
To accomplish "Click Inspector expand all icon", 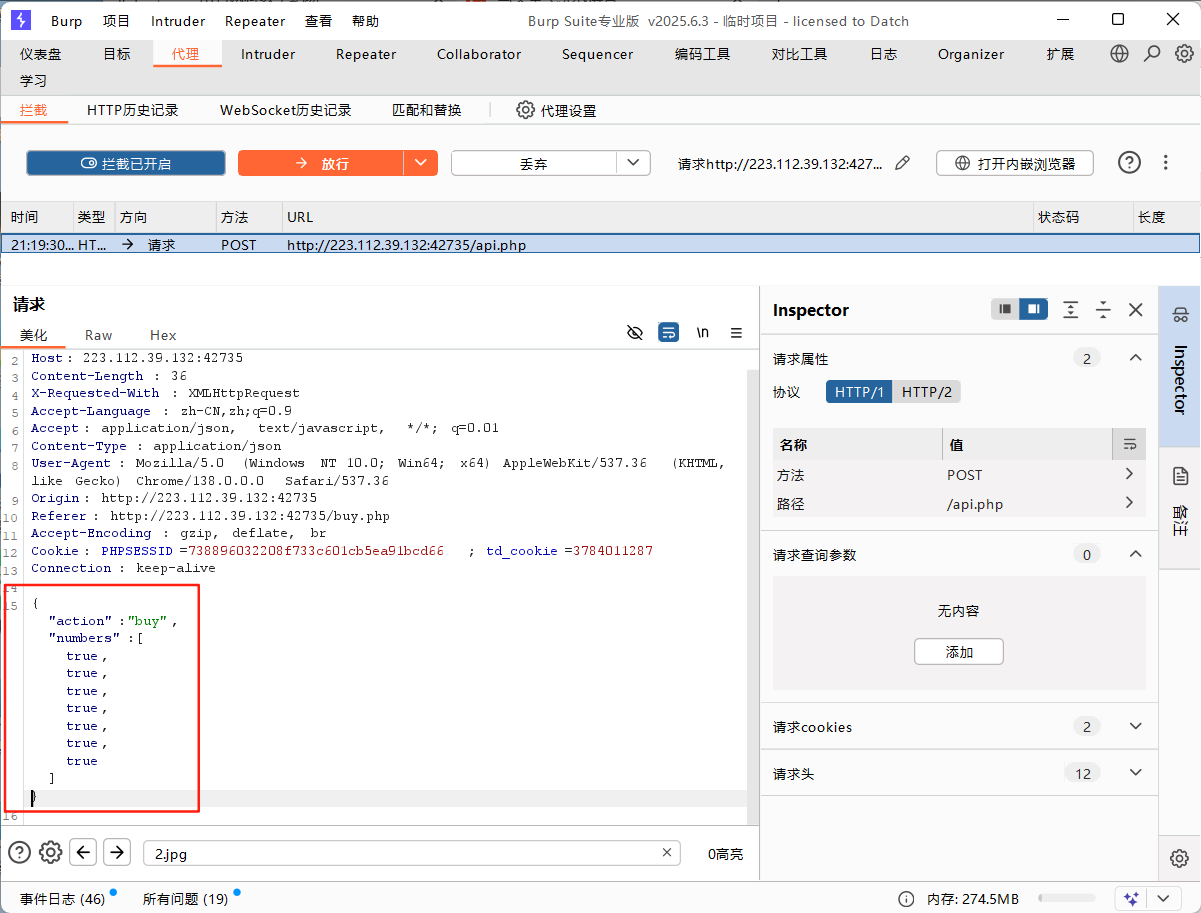I will point(1071,310).
